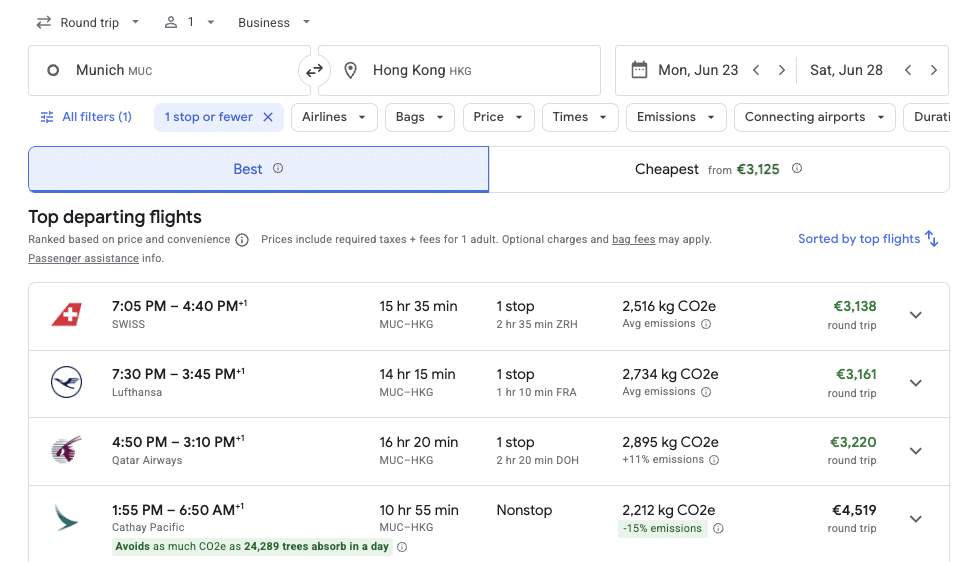Remove the 1 stop or fewer filter
Image resolution: width=974 pixels, height=562 pixels.
click(268, 117)
